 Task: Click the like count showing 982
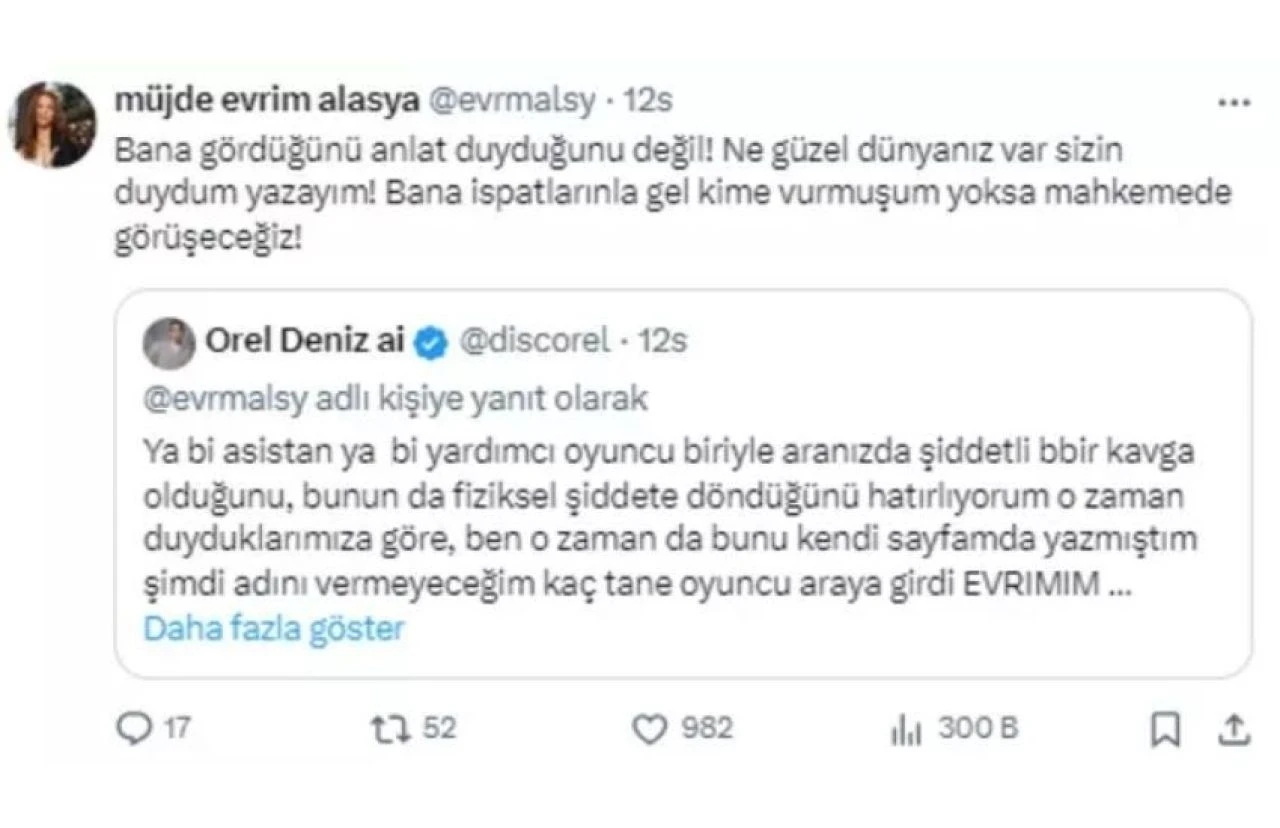click(x=705, y=730)
